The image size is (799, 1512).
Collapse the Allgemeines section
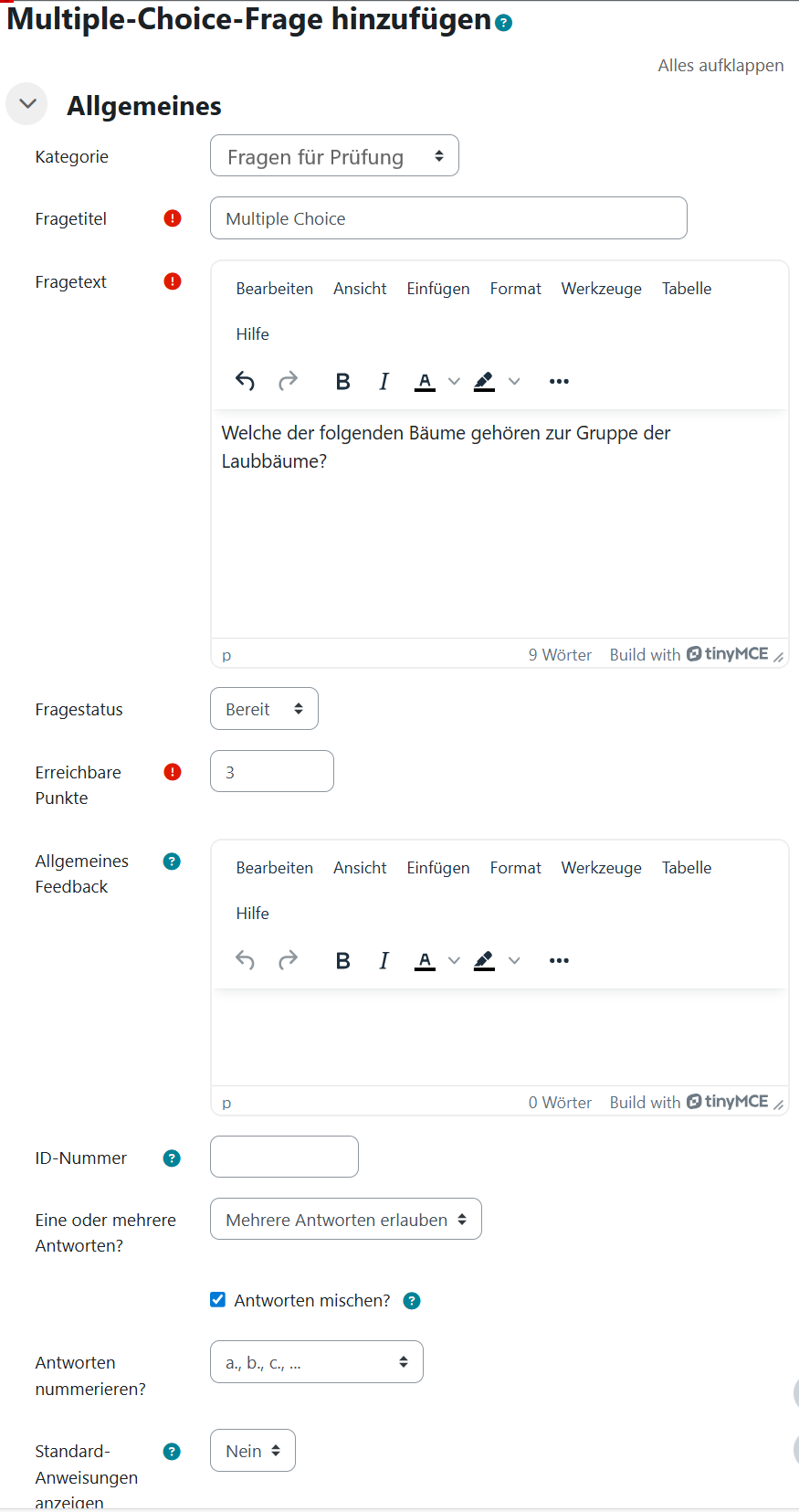point(27,104)
